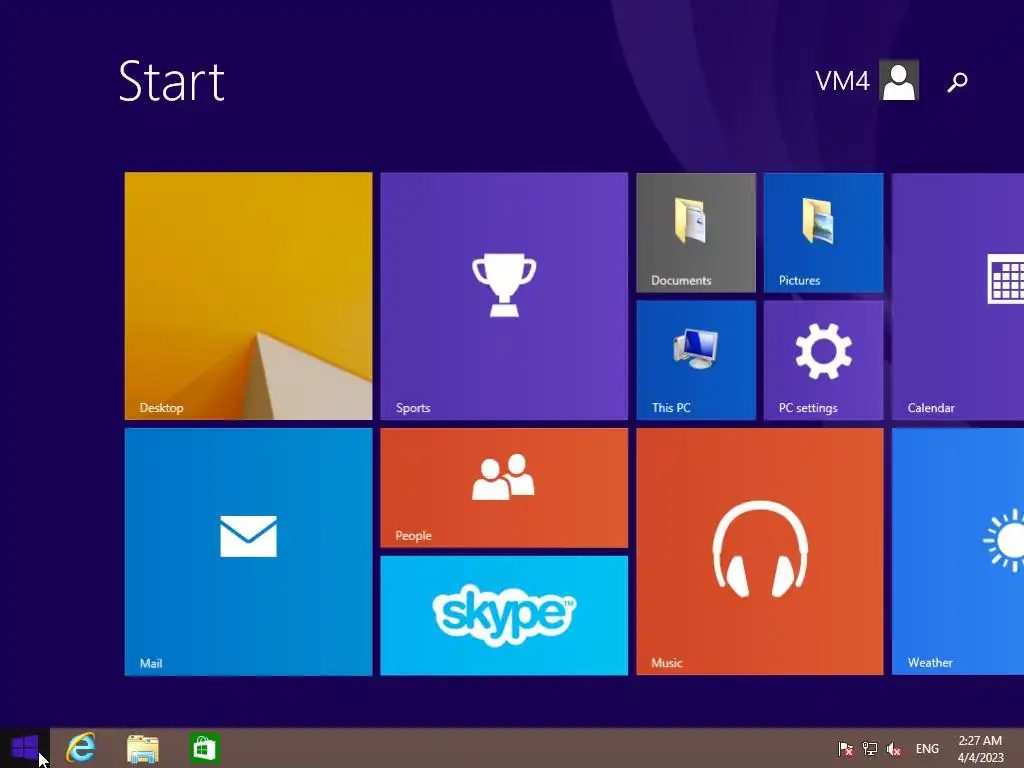Click the Action Center flag tray icon
Screen dimensions: 1024x768
(846, 749)
